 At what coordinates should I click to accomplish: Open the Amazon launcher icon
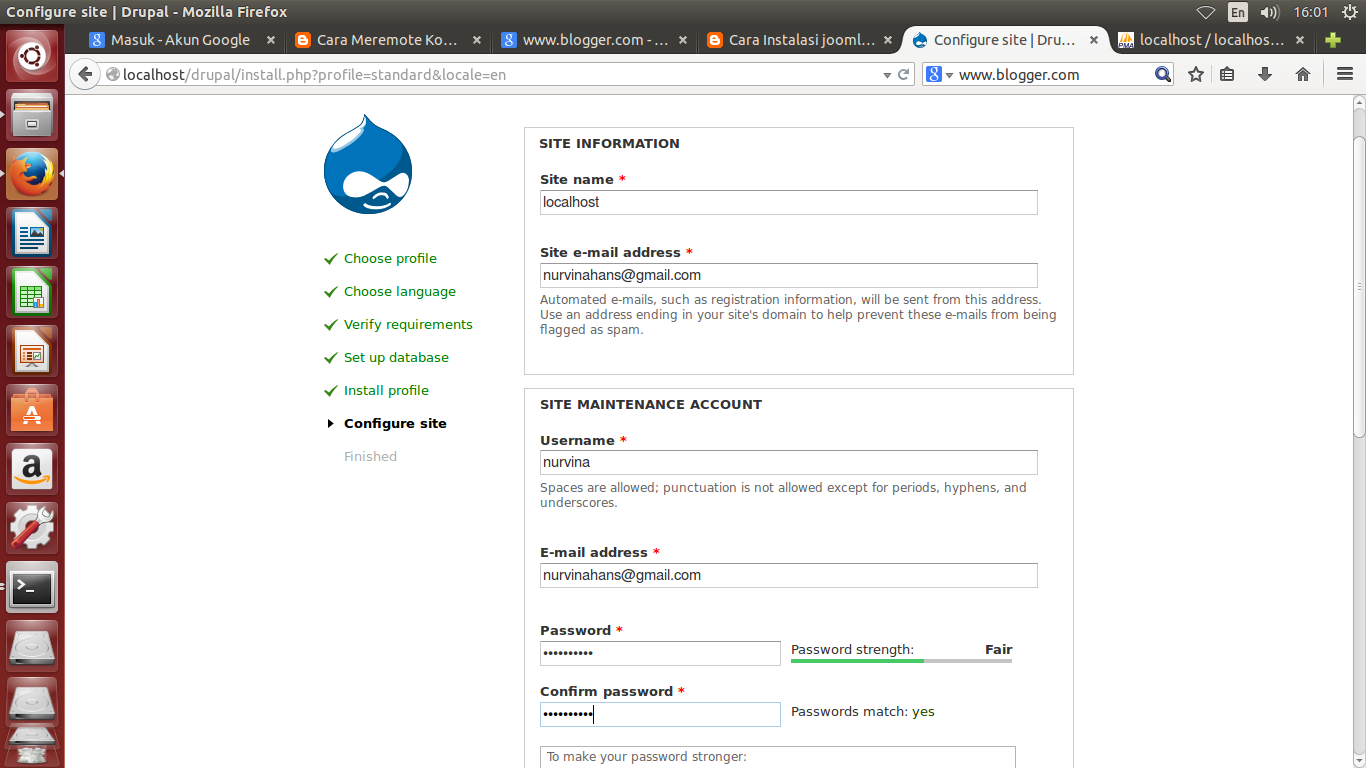click(x=32, y=469)
